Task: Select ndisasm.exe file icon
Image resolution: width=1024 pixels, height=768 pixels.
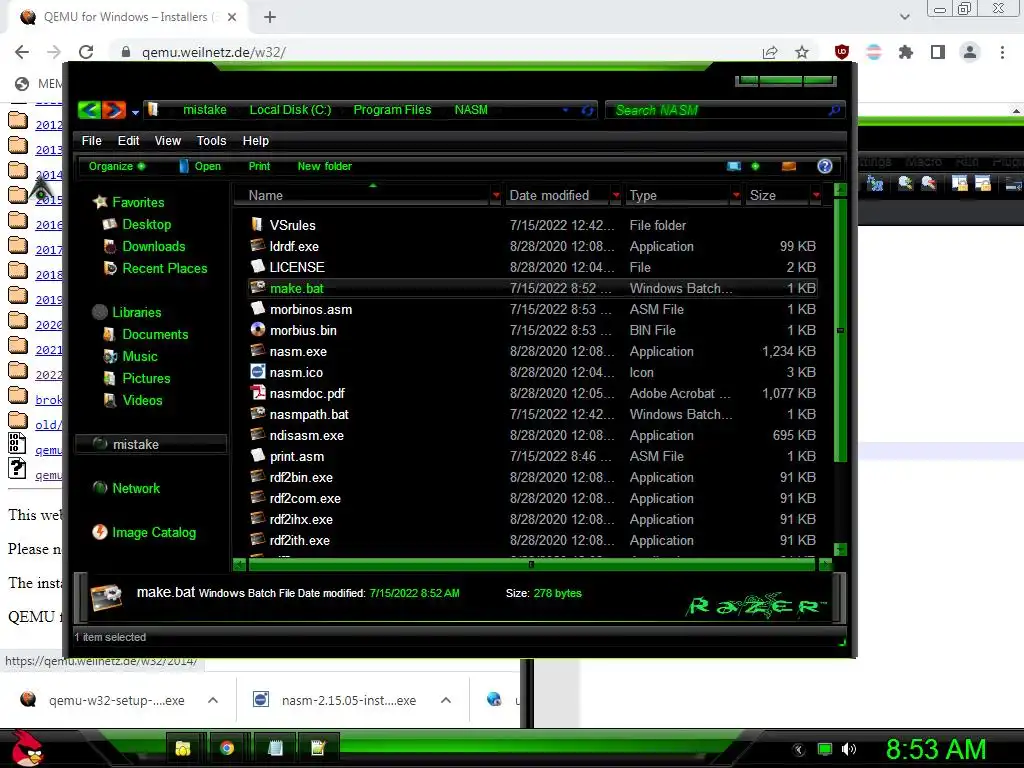Action: point(257,435)
